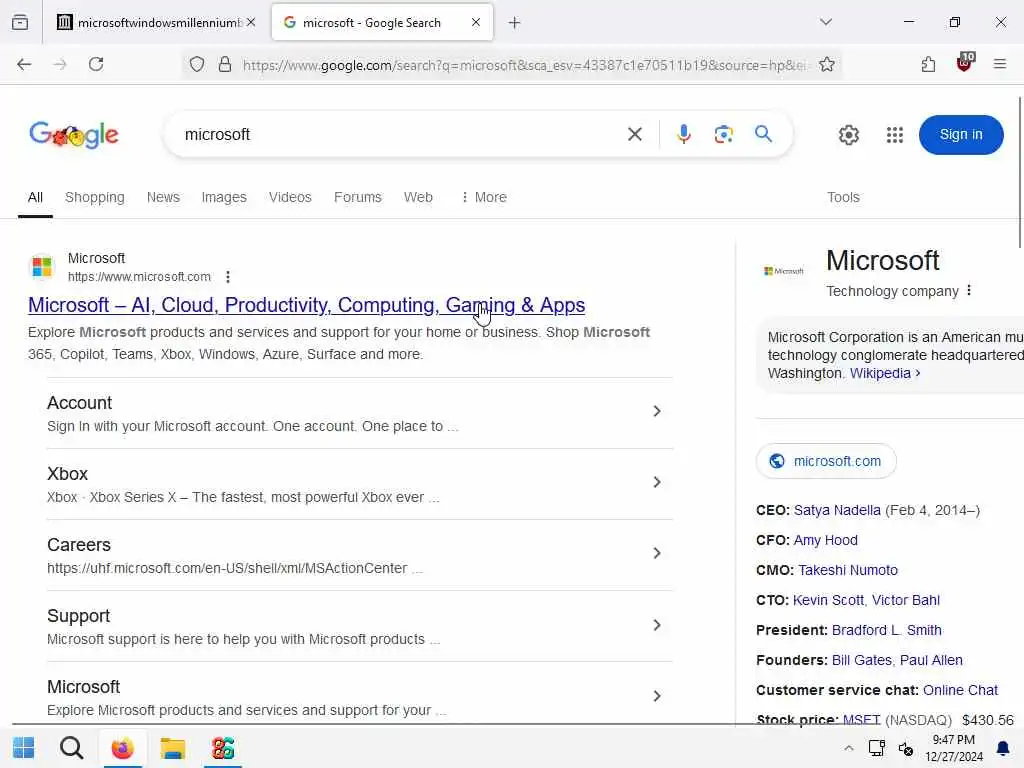Open the Firefox hamburger menu
This screenshot has height=768, width=1024.
1000,64
